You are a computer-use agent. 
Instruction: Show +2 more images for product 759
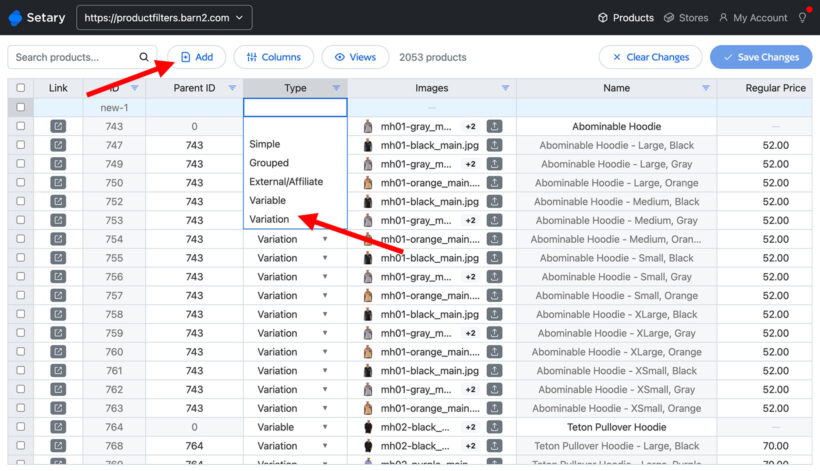[x=471, y=334]
